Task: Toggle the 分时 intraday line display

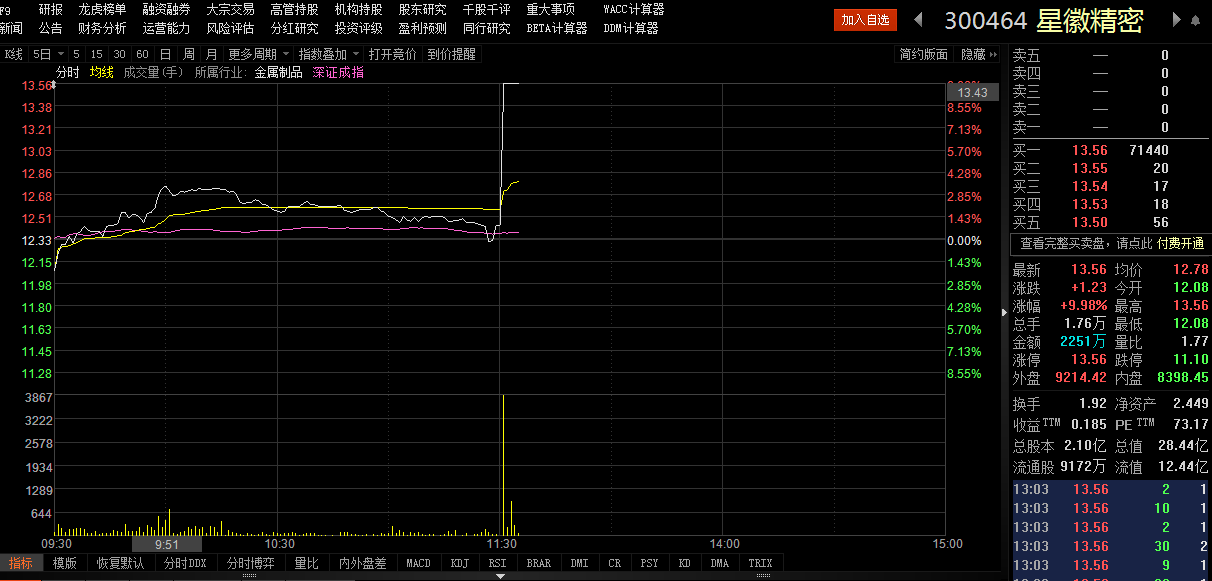Action: tap(67, 72)
